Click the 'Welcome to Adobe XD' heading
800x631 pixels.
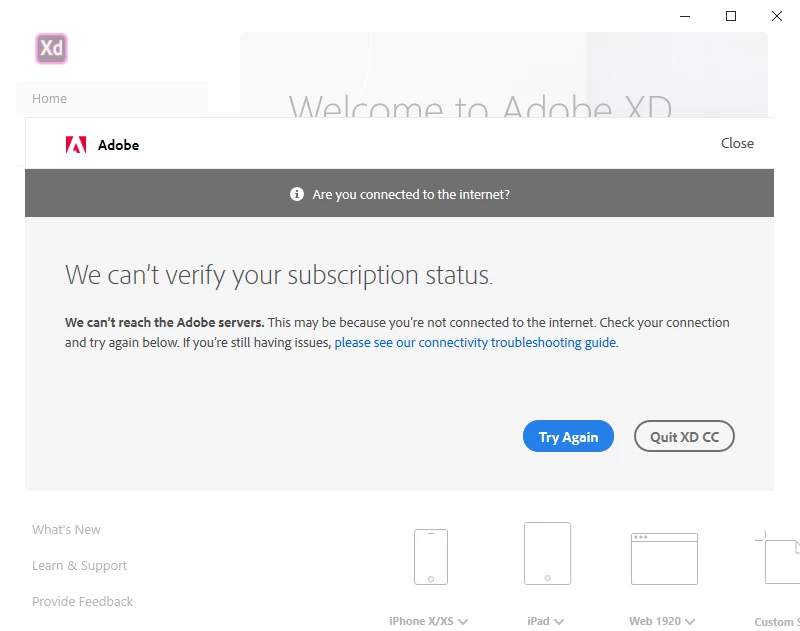coord(480,106)
